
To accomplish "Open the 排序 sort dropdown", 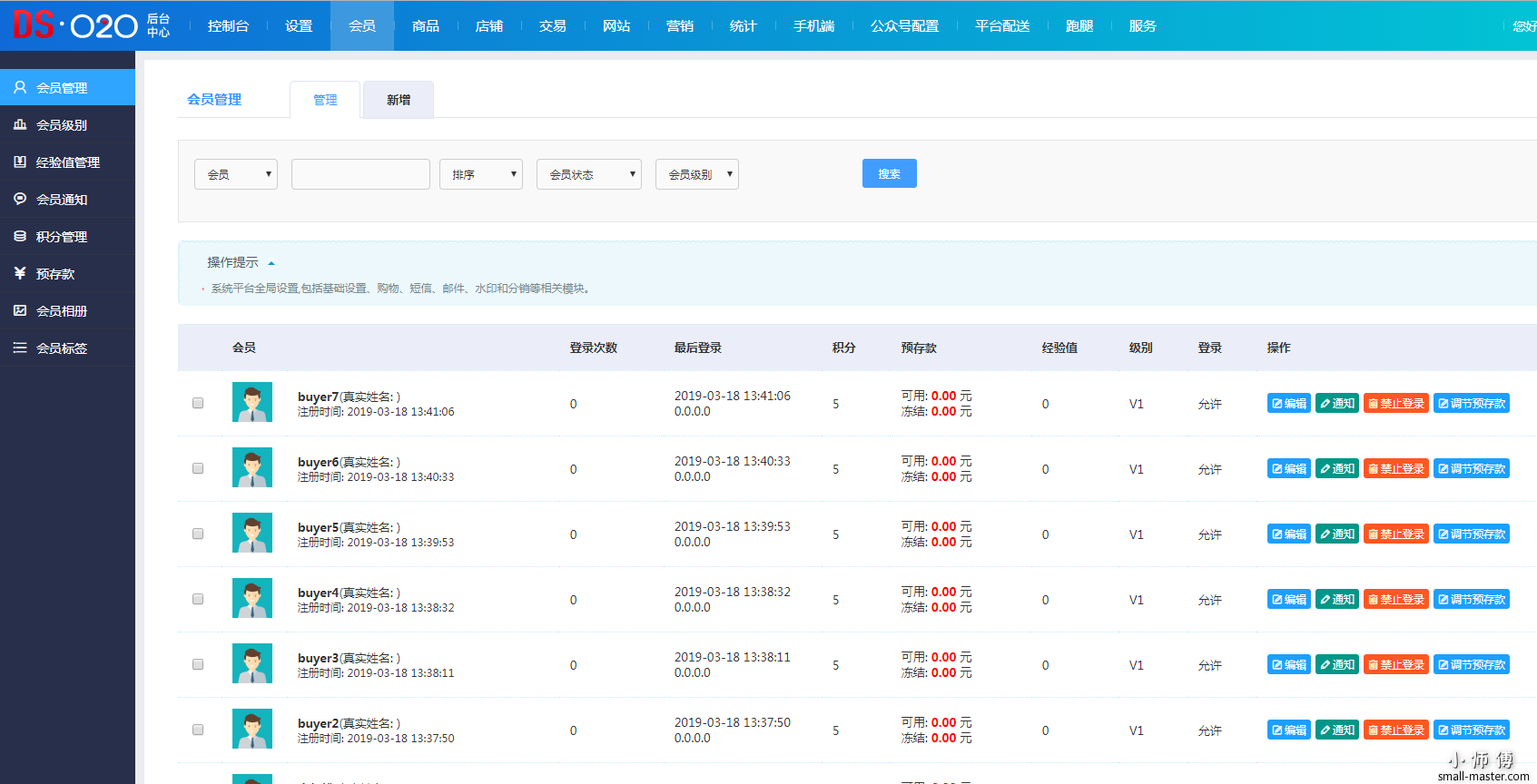I will point(481,174).
